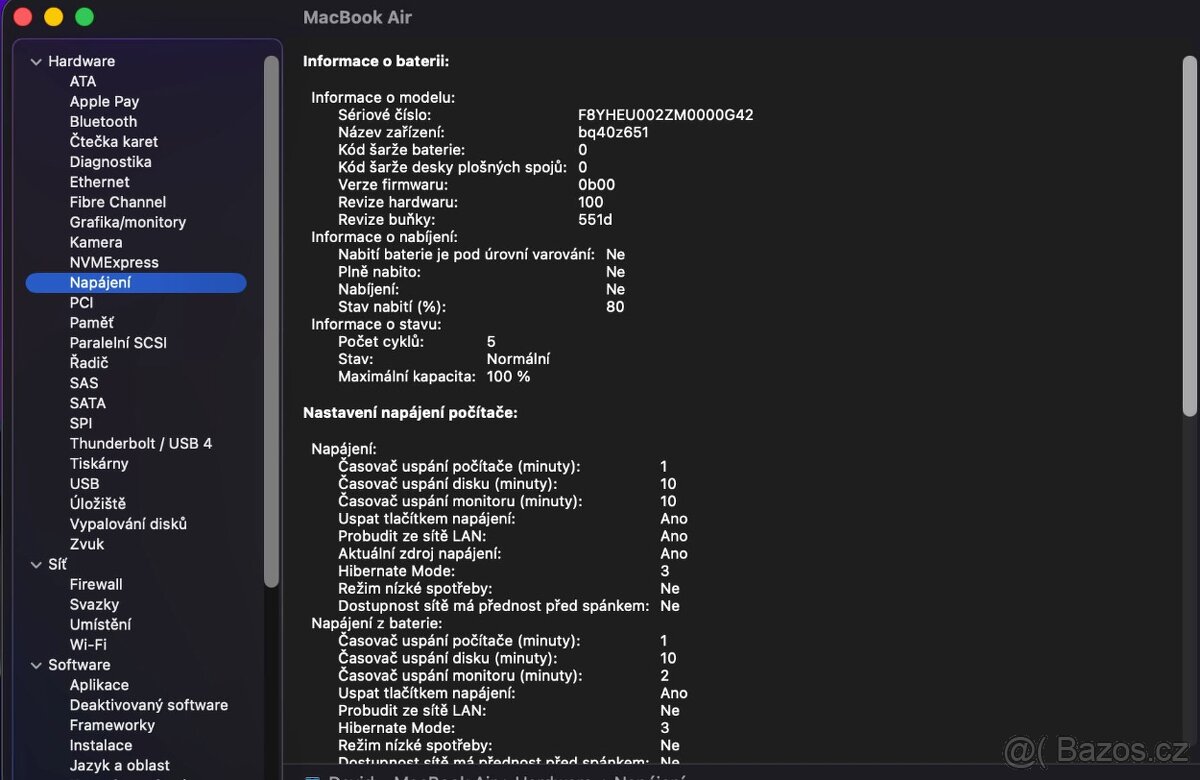Image resolution: width=1200 pixels, height=780 pixels.
Task: Open NVMExpress hardware item
Action: coord(114,262)
